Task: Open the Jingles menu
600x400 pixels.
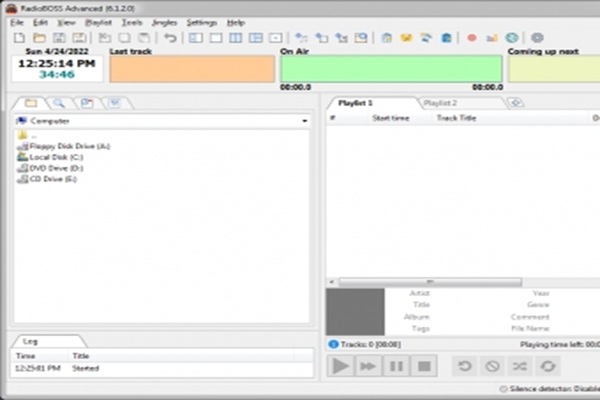Action: (164, 22)
